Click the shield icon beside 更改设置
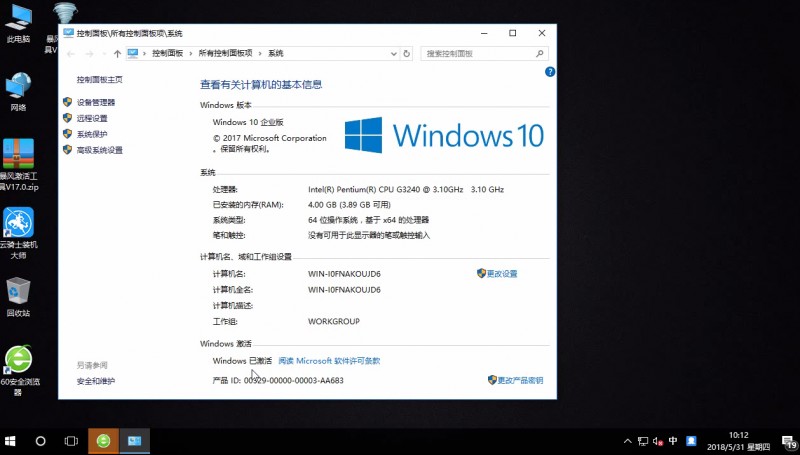 point(481,273)
